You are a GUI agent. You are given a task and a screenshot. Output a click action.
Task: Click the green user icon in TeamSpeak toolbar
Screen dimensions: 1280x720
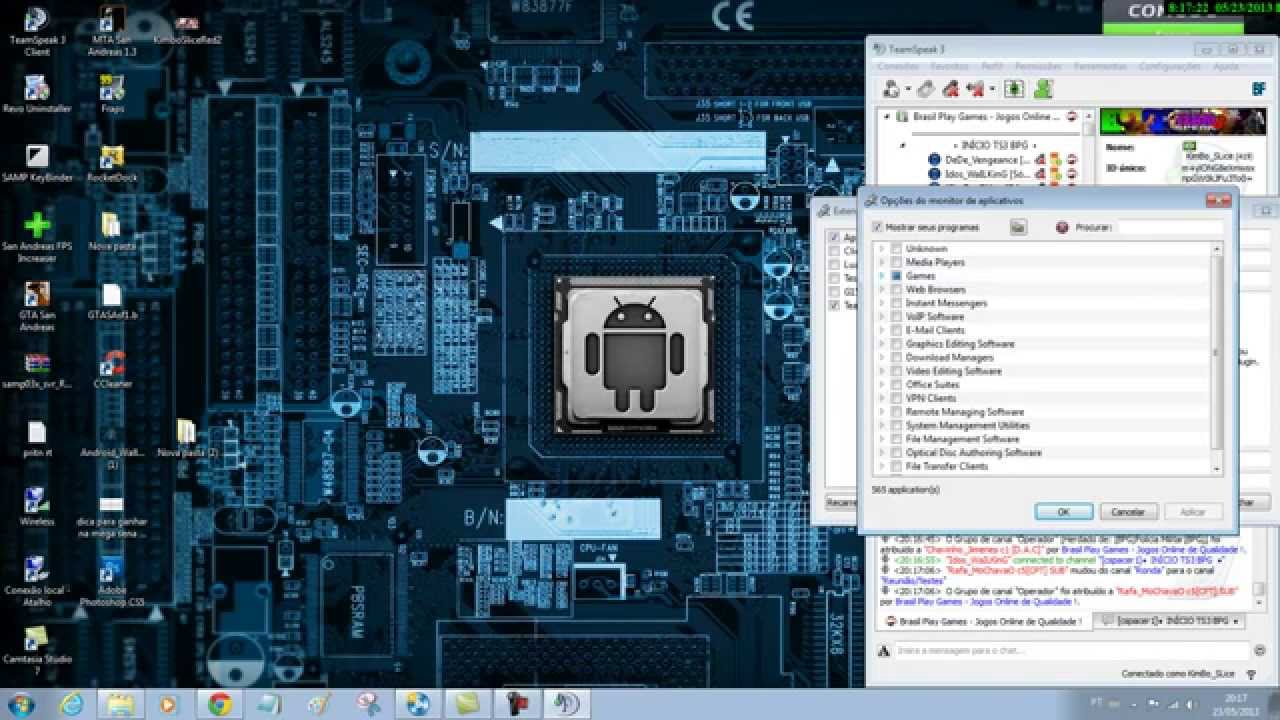(x=1043, y=89)
